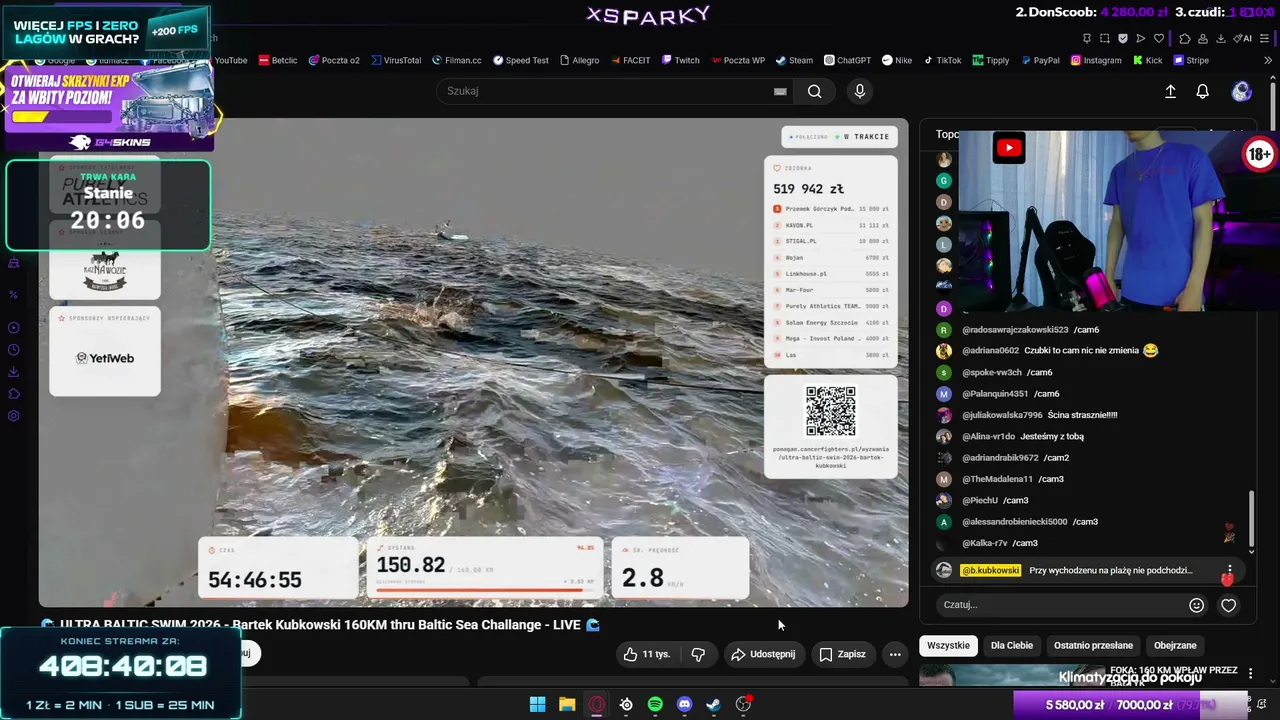The image size is (1280, 720).
Task: Open the browser extensions puzzle icon
Action: [x=1185, y=38]
